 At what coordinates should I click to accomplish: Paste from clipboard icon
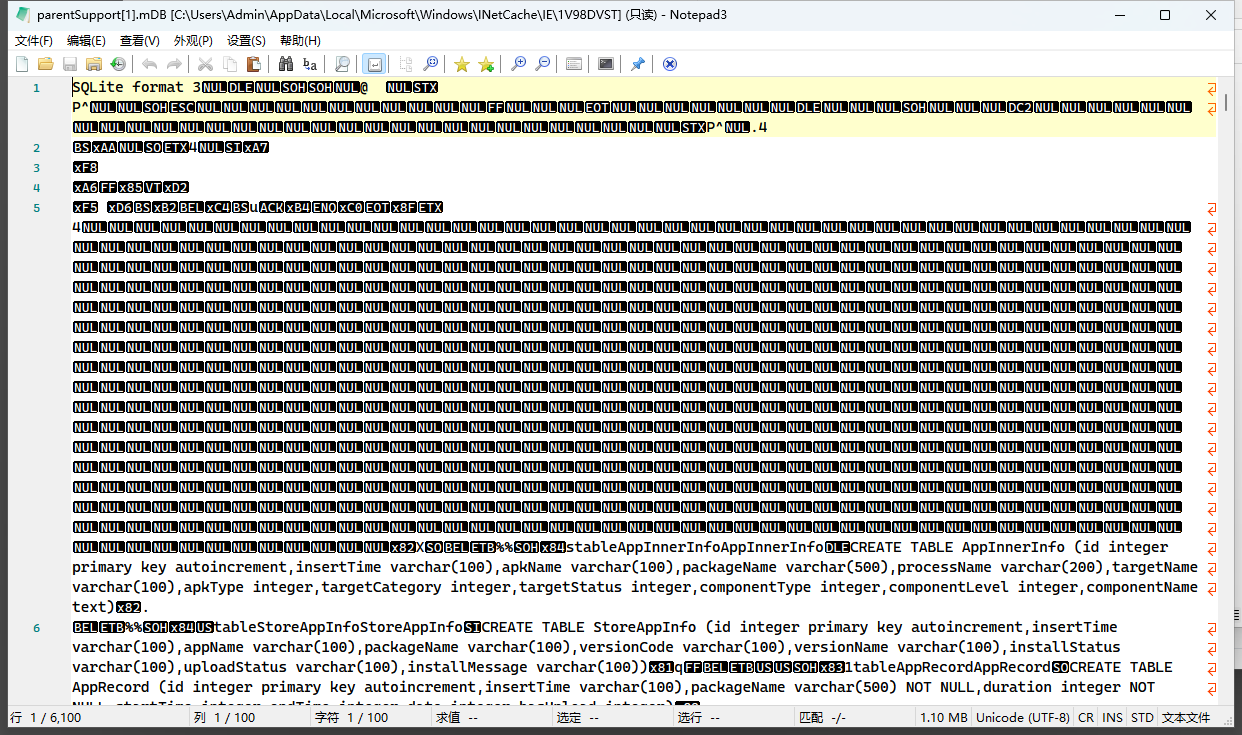pyautogui.click(x=254, y=64)
